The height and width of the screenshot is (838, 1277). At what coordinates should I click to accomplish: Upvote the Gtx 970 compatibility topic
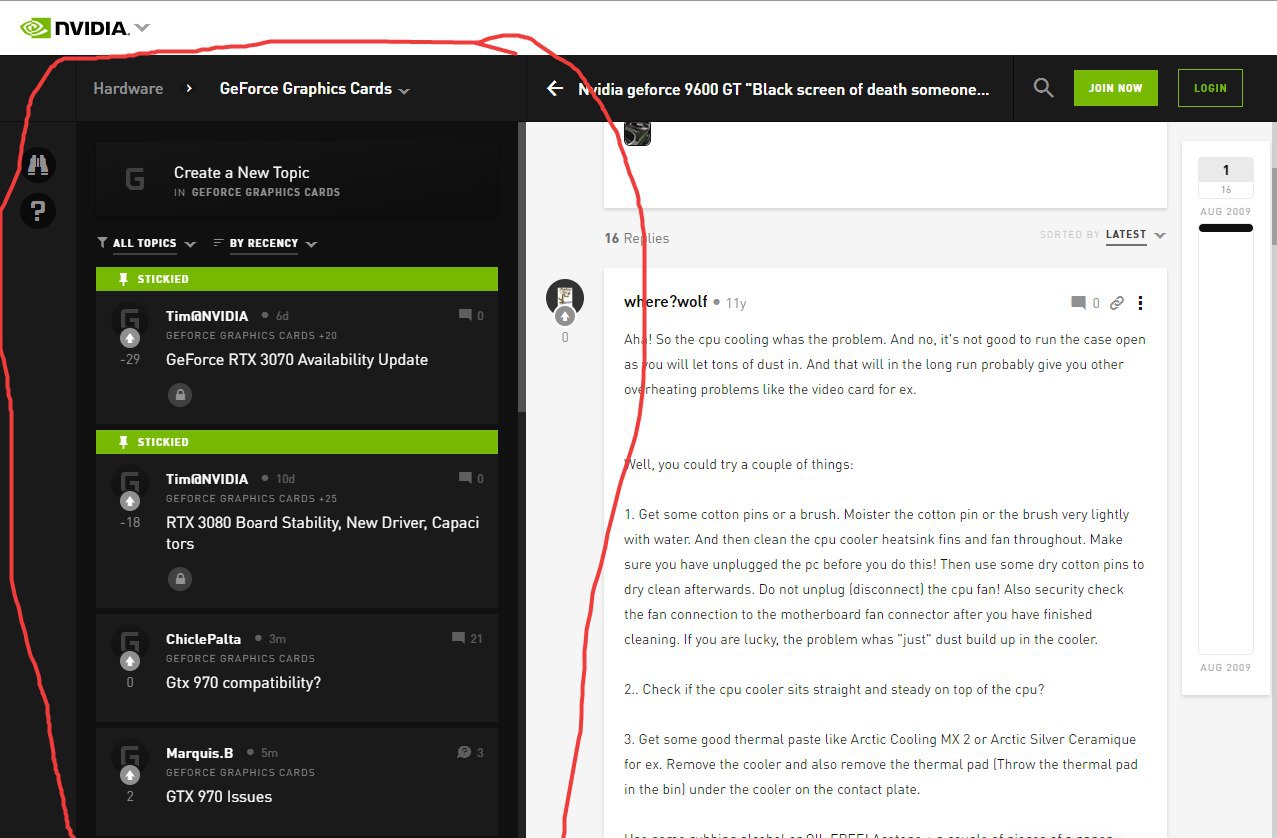coord(130,661)
